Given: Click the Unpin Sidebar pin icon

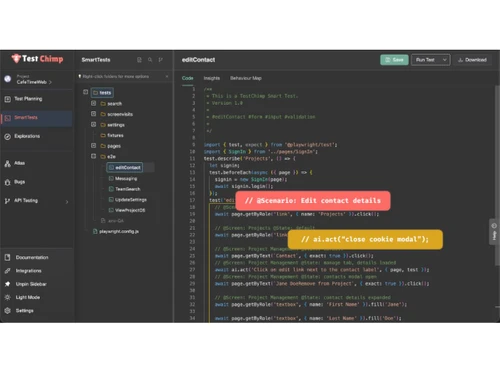Looking at the screenshot, I should [7, 284].
